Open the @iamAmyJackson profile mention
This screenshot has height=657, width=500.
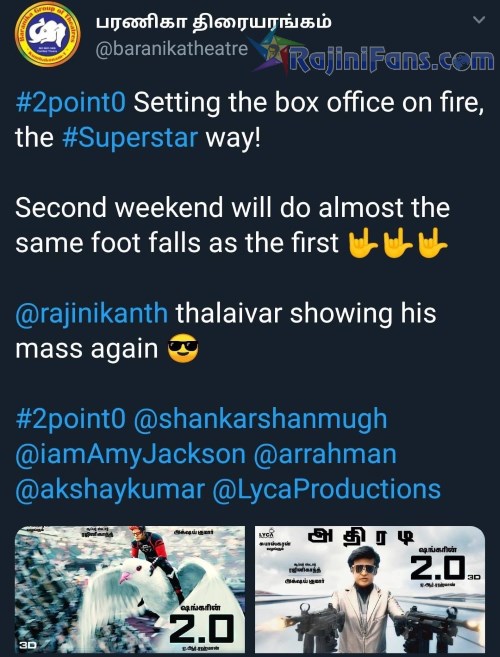click(130, 455)
